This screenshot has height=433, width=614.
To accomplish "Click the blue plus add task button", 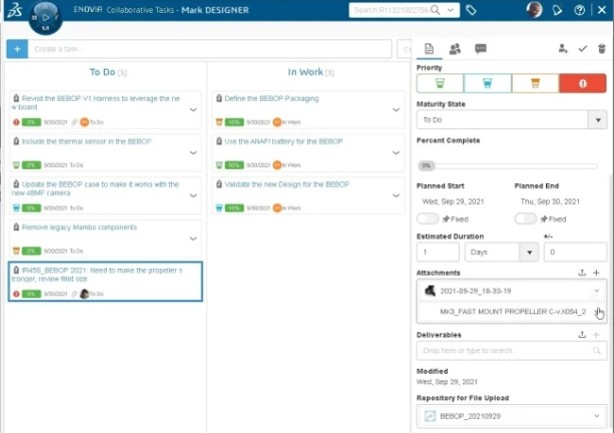I will click(x=17, y=49).
